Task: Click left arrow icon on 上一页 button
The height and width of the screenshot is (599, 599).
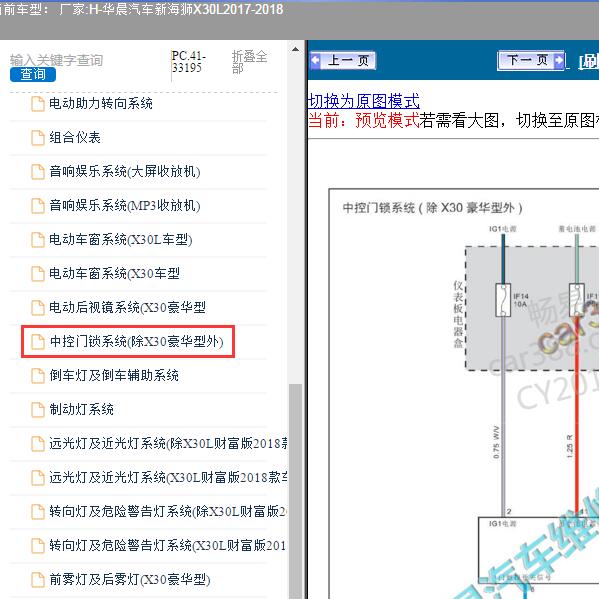Action: [316, 60]
